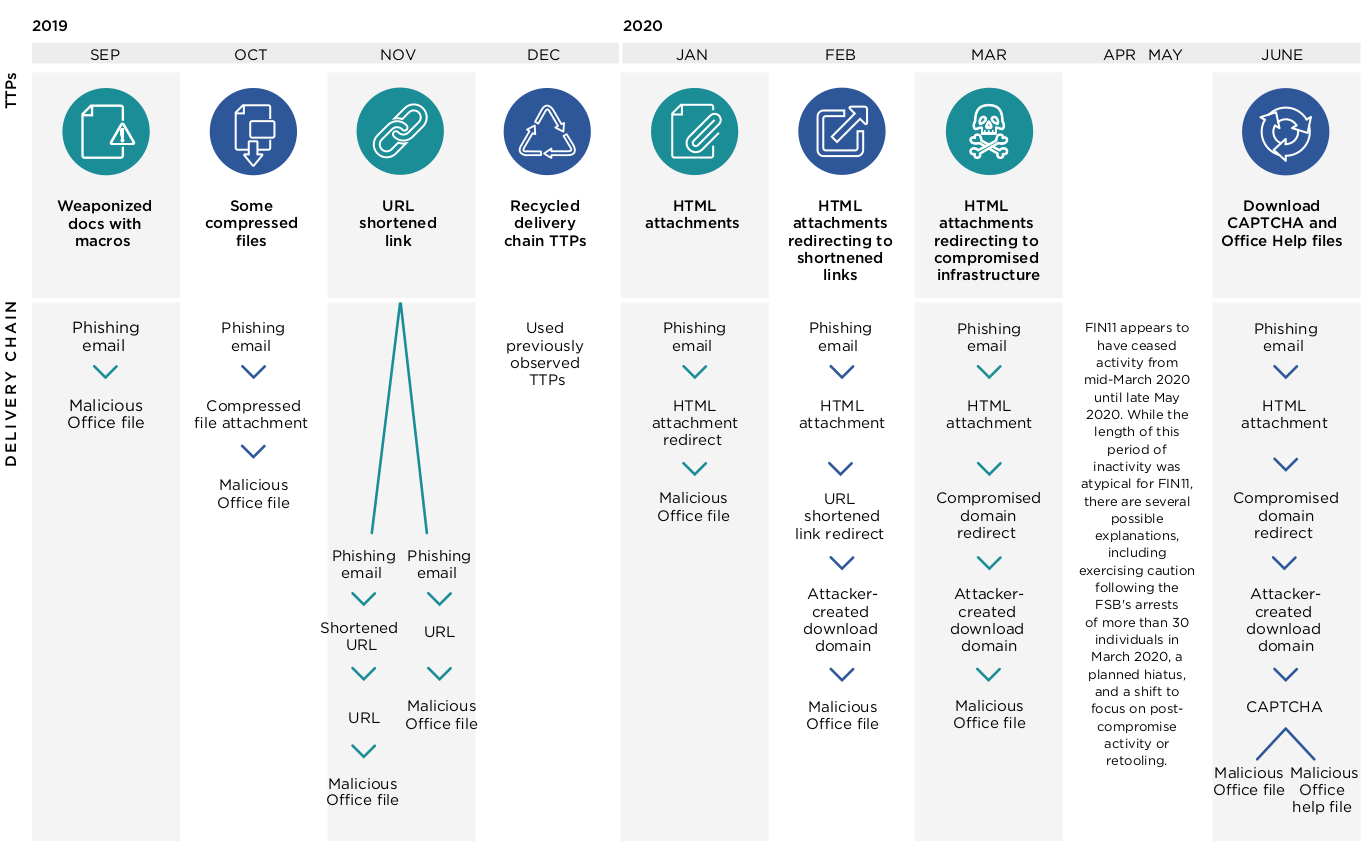Image resolution: width=1371 pixels, height=854 pixels.
Task: Click the CAPTCHA step in June chain
Action: coord(1284,707)
